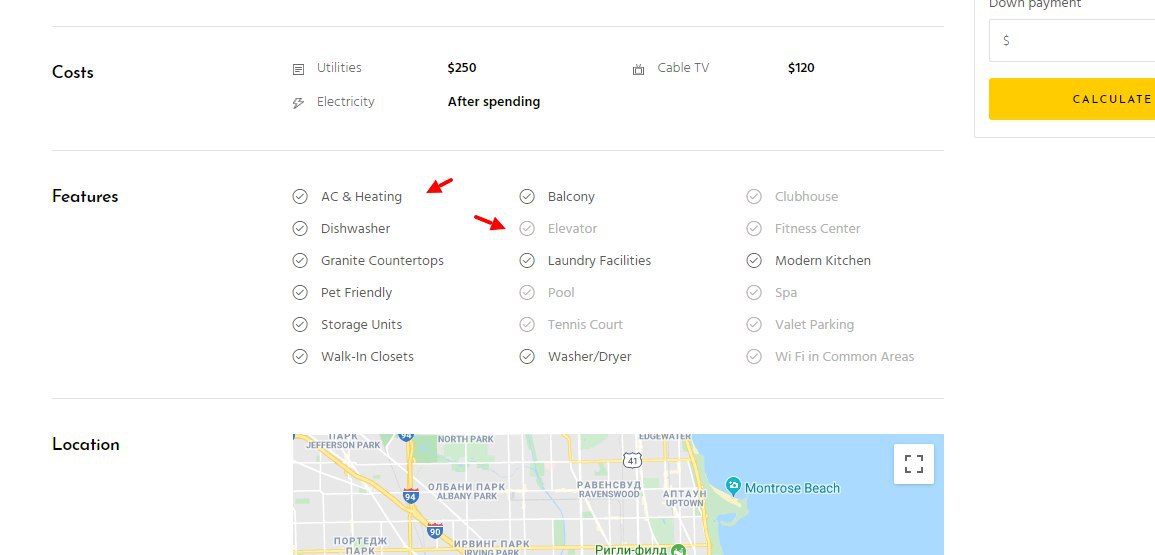Screen dimensions: 1155x555
Task: Click the greyed Elevator check icon
Action: (x=527, y=229)
